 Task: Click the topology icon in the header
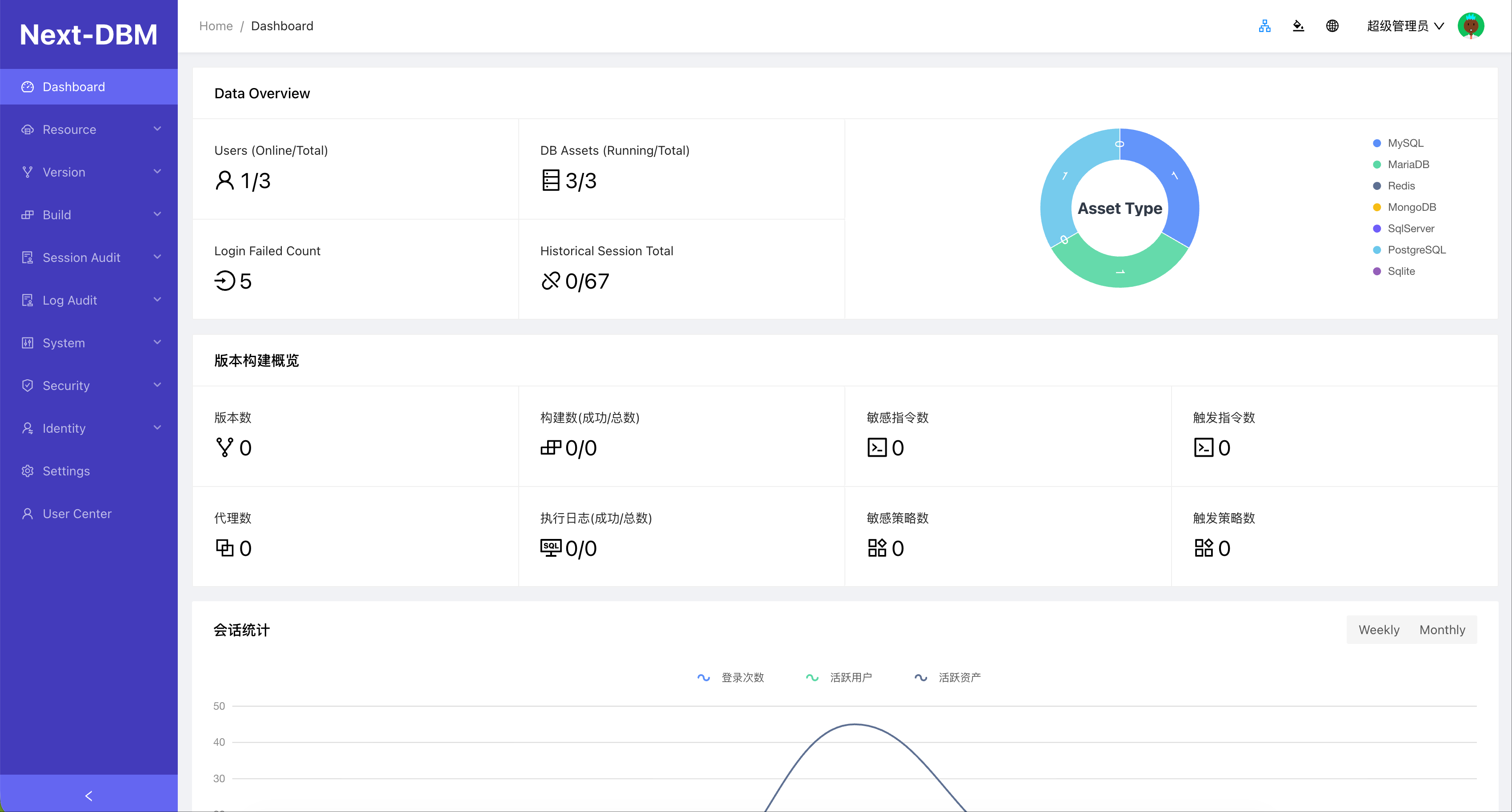[x=1265, y=26]
